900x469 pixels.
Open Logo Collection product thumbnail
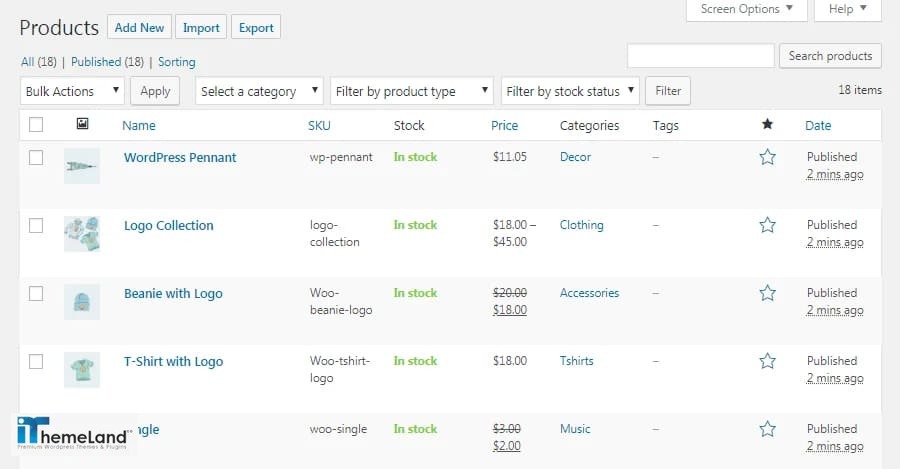tap(82, 234)
